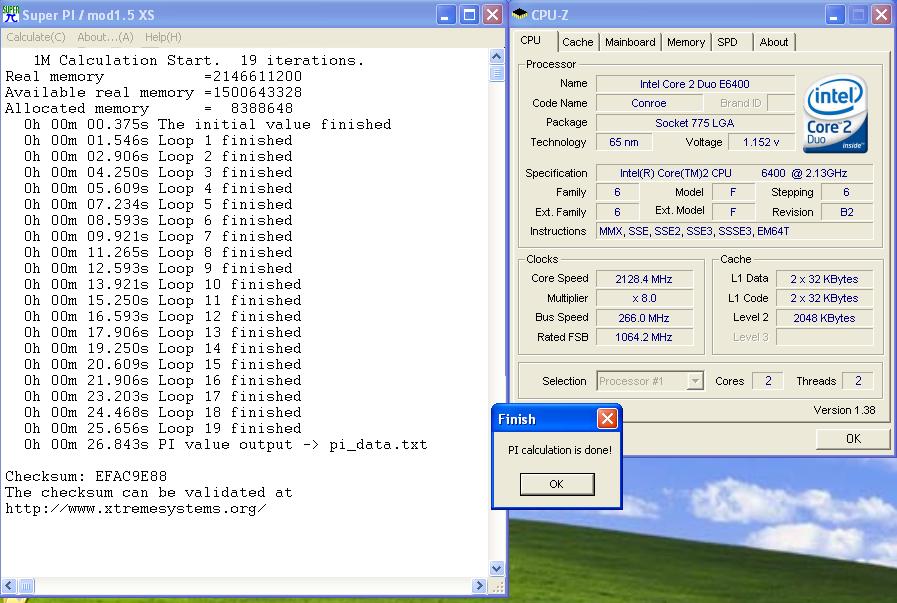This screenshot has width=897, height=603.
Task: Click the Name field 'Intel Core 2 Duo E6400'
Action: (694, 84)
